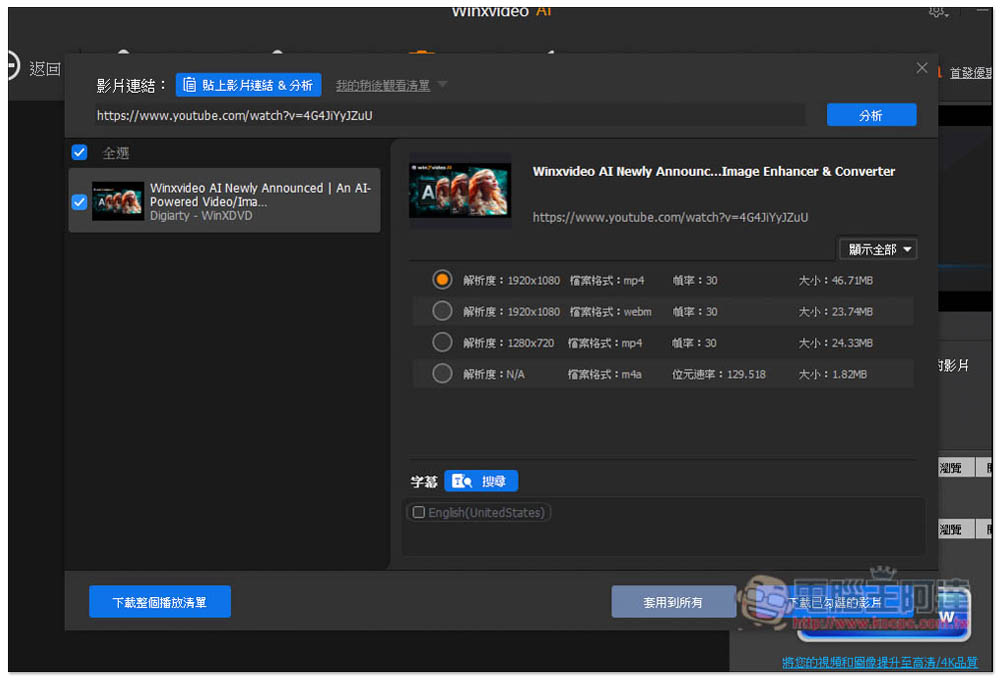The image size is (1000, 680).
Task: Click thumbnail of video in left list
Action: (117, 202)
